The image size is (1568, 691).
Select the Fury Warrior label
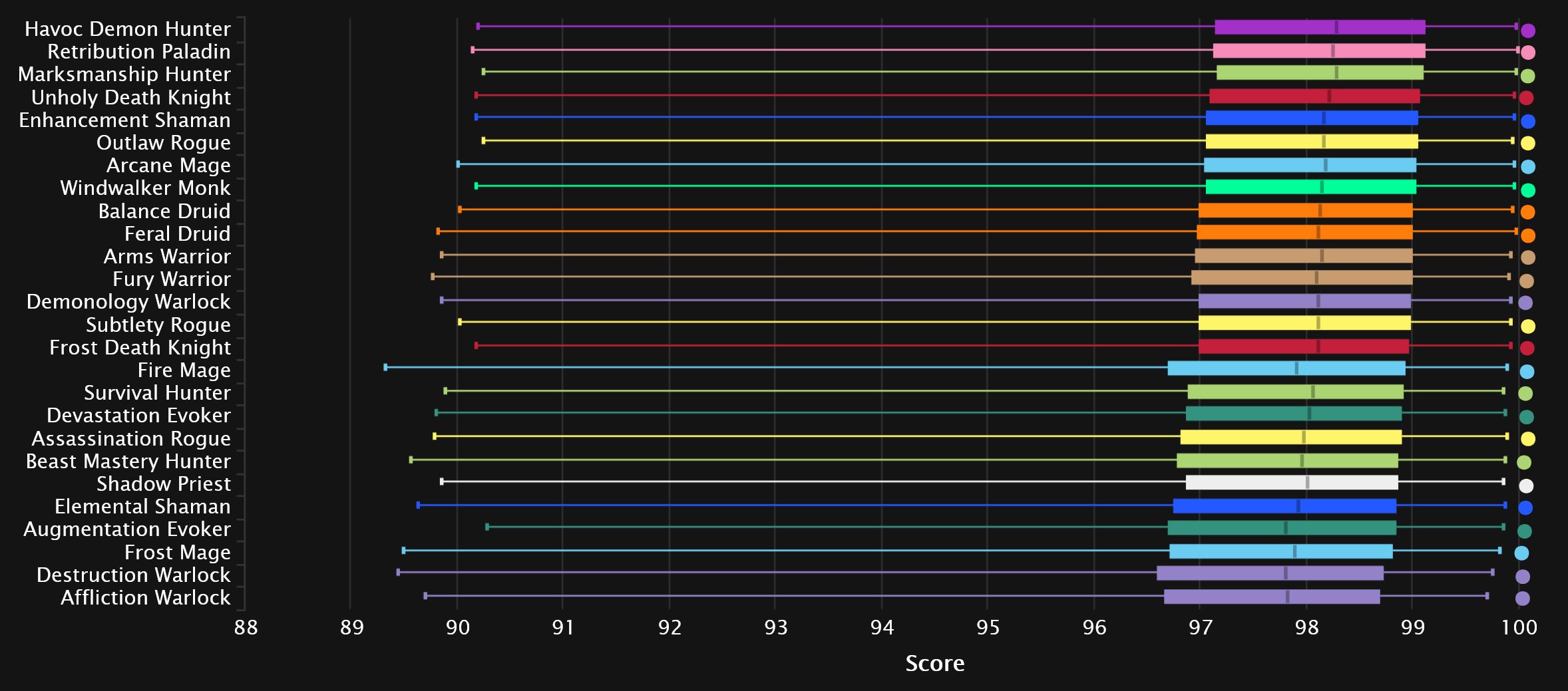point(172,279)
